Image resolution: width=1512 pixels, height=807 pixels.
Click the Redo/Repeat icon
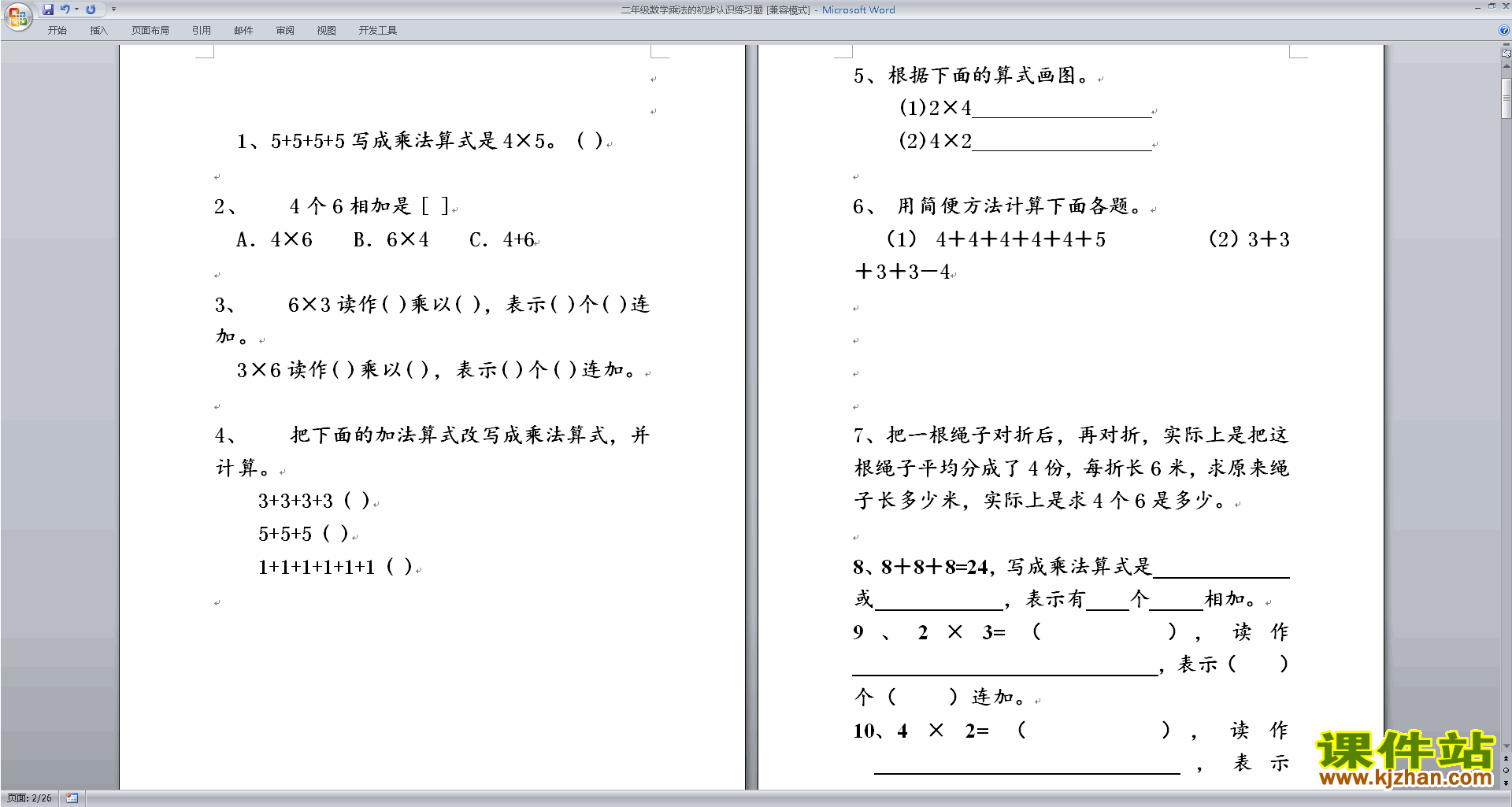pos(91,9)
